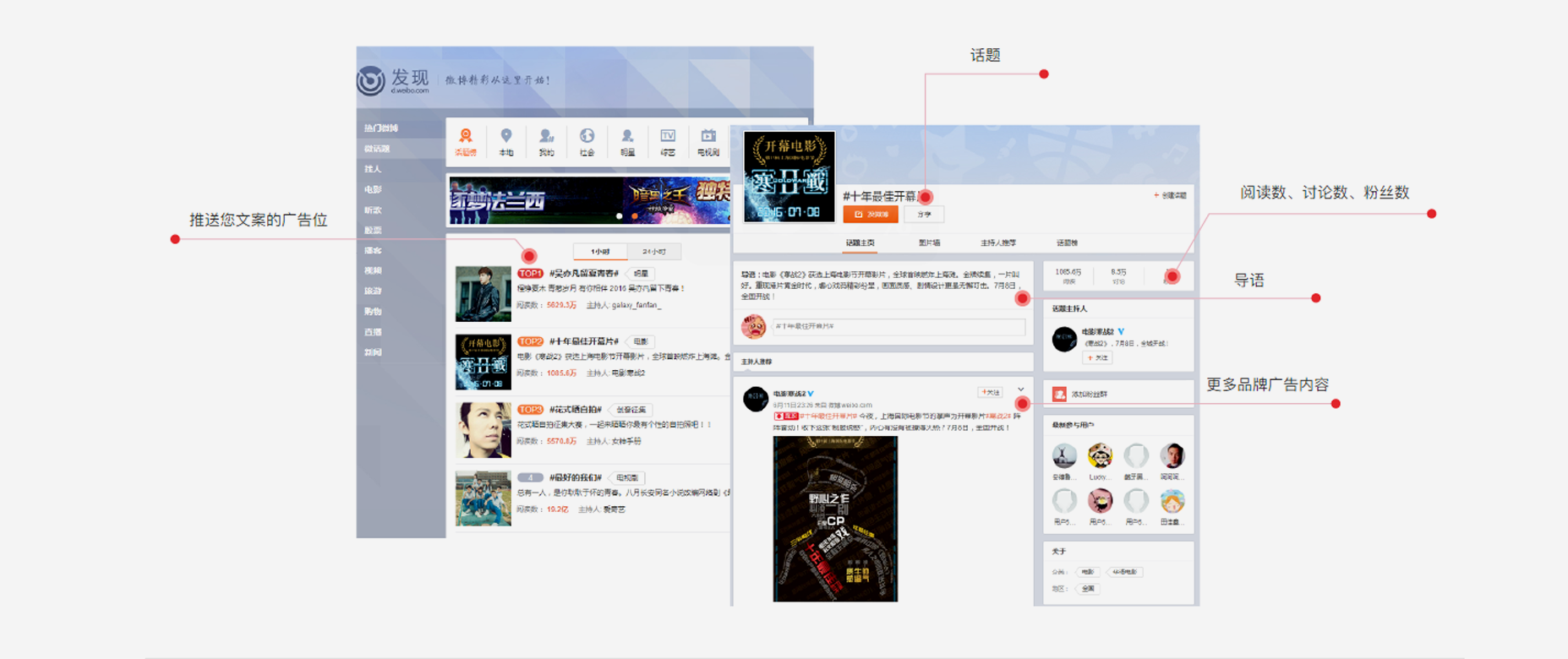Select the 综艺 TV icon
The image size is (1568, 659).
point(668,136)
